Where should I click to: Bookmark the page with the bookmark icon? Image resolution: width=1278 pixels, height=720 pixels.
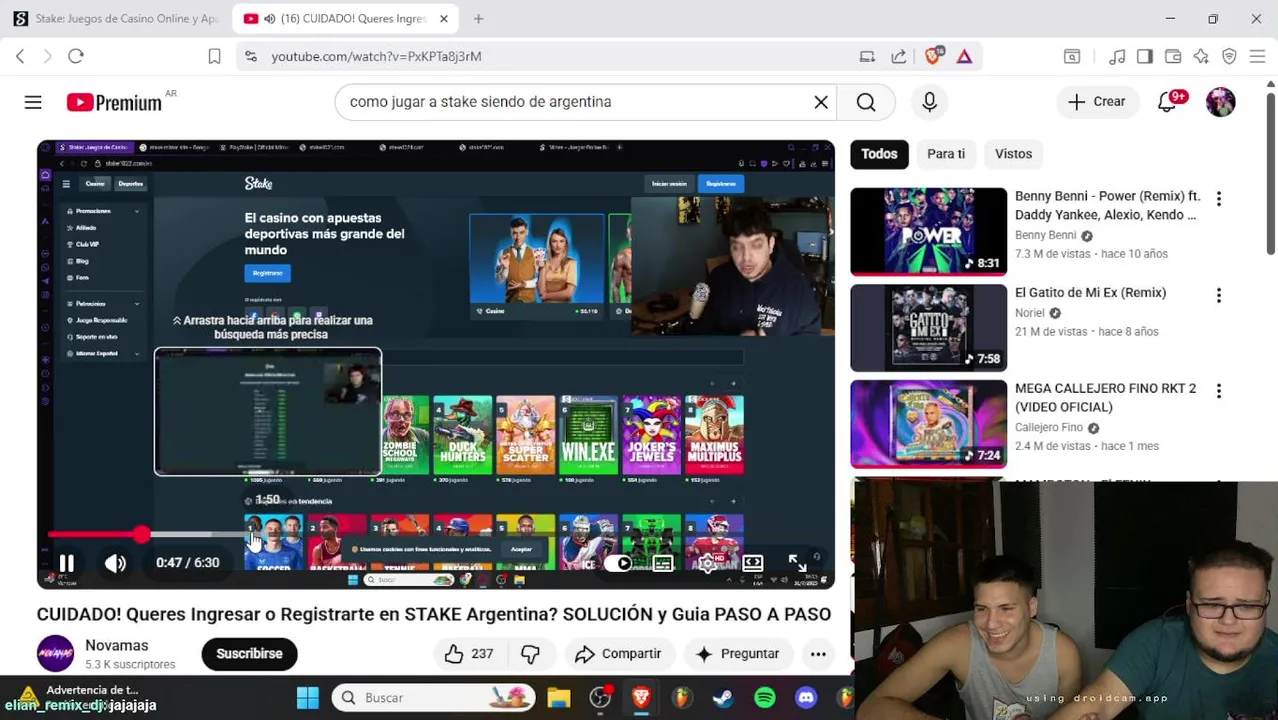pos(214,57)
